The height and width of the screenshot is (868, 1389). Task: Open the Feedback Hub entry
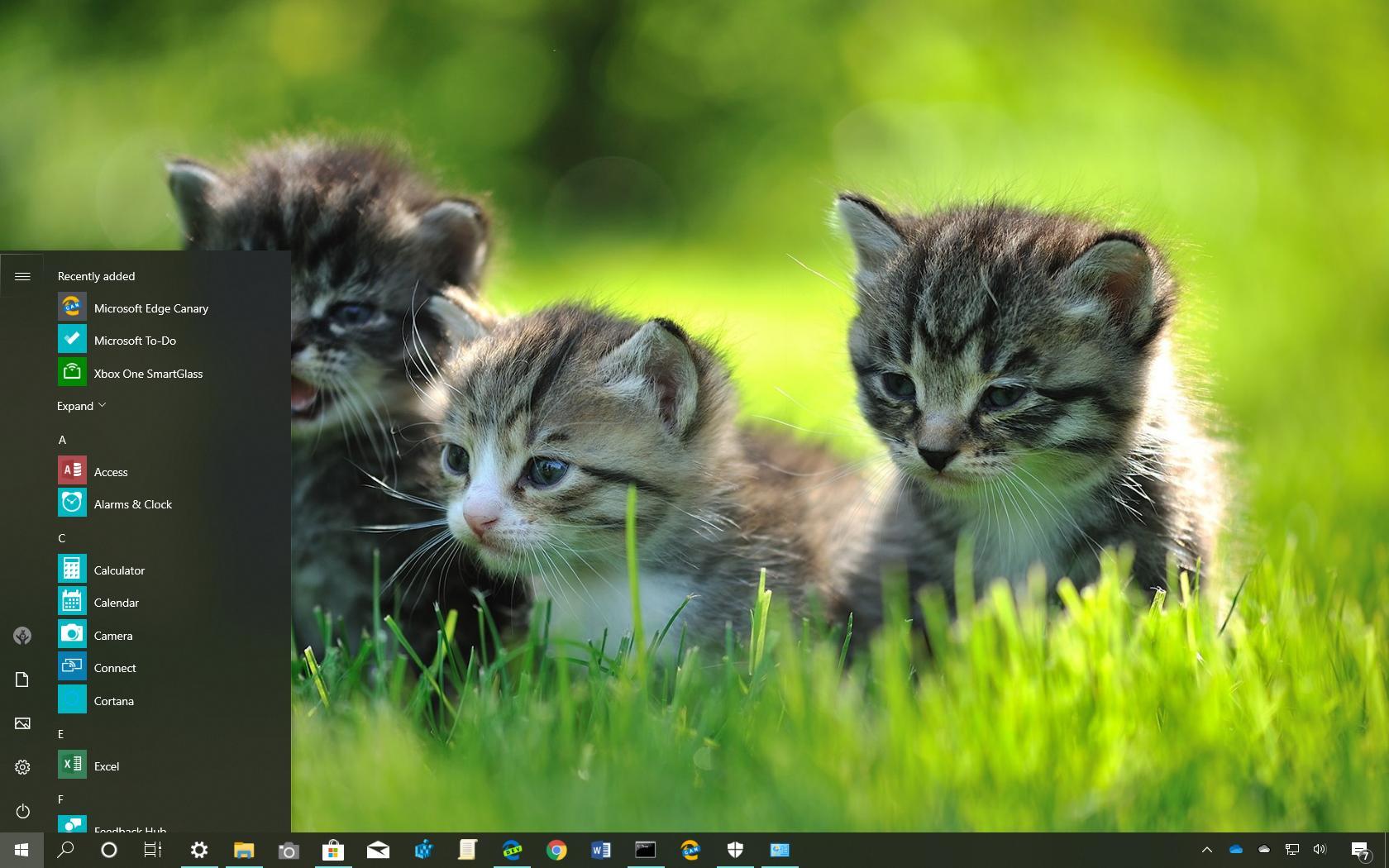130,829
